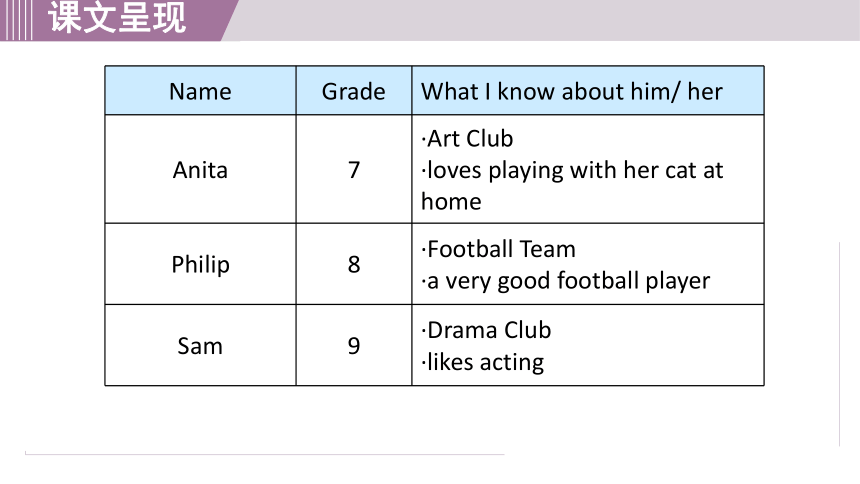Click the word 'home' in Anita's row
Screen dimensions: 860x484
coord(451,201)
